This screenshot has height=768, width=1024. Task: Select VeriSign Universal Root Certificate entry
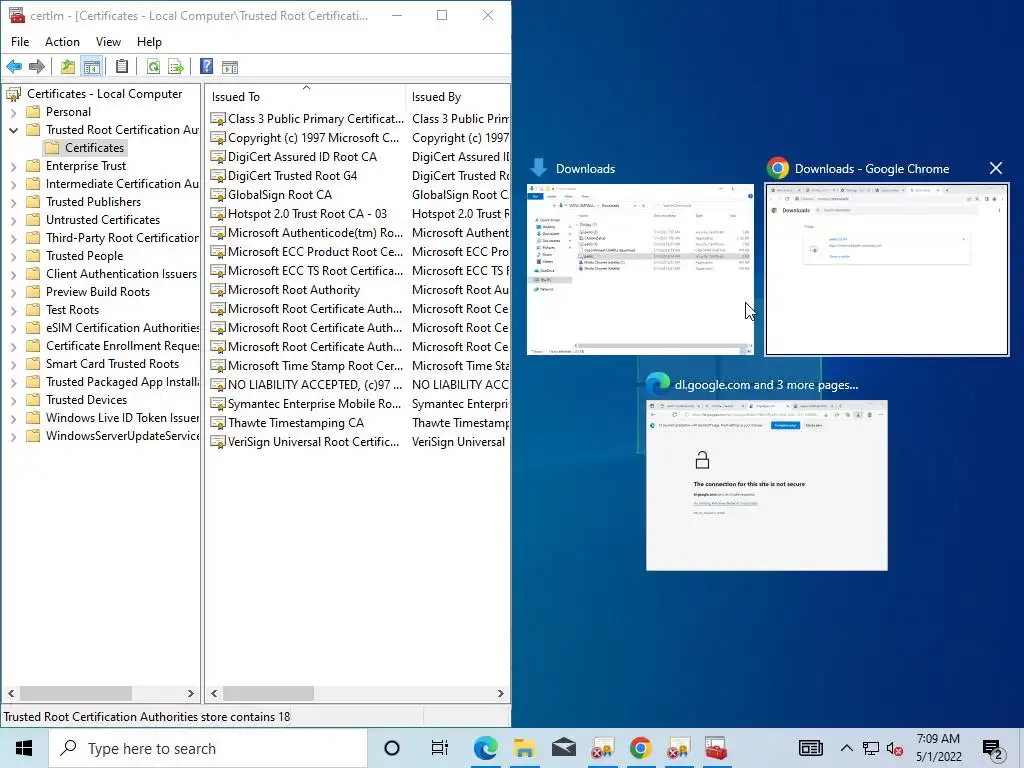[x=313, y=441]
